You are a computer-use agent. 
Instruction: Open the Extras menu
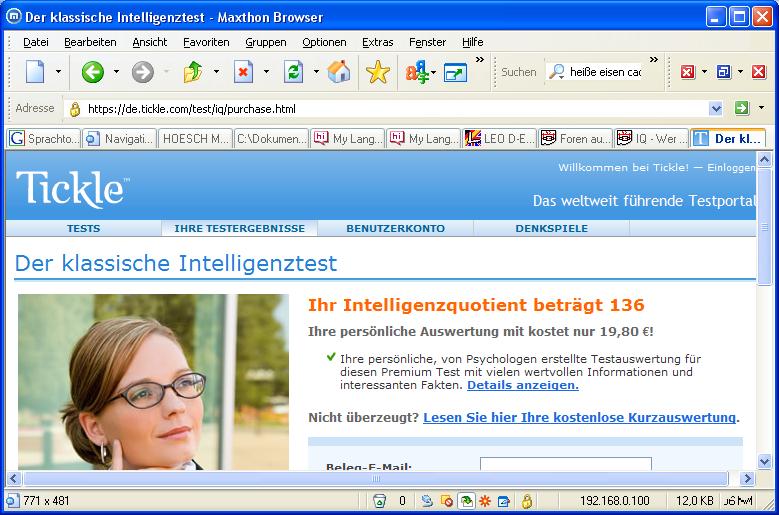click(378, 42)
